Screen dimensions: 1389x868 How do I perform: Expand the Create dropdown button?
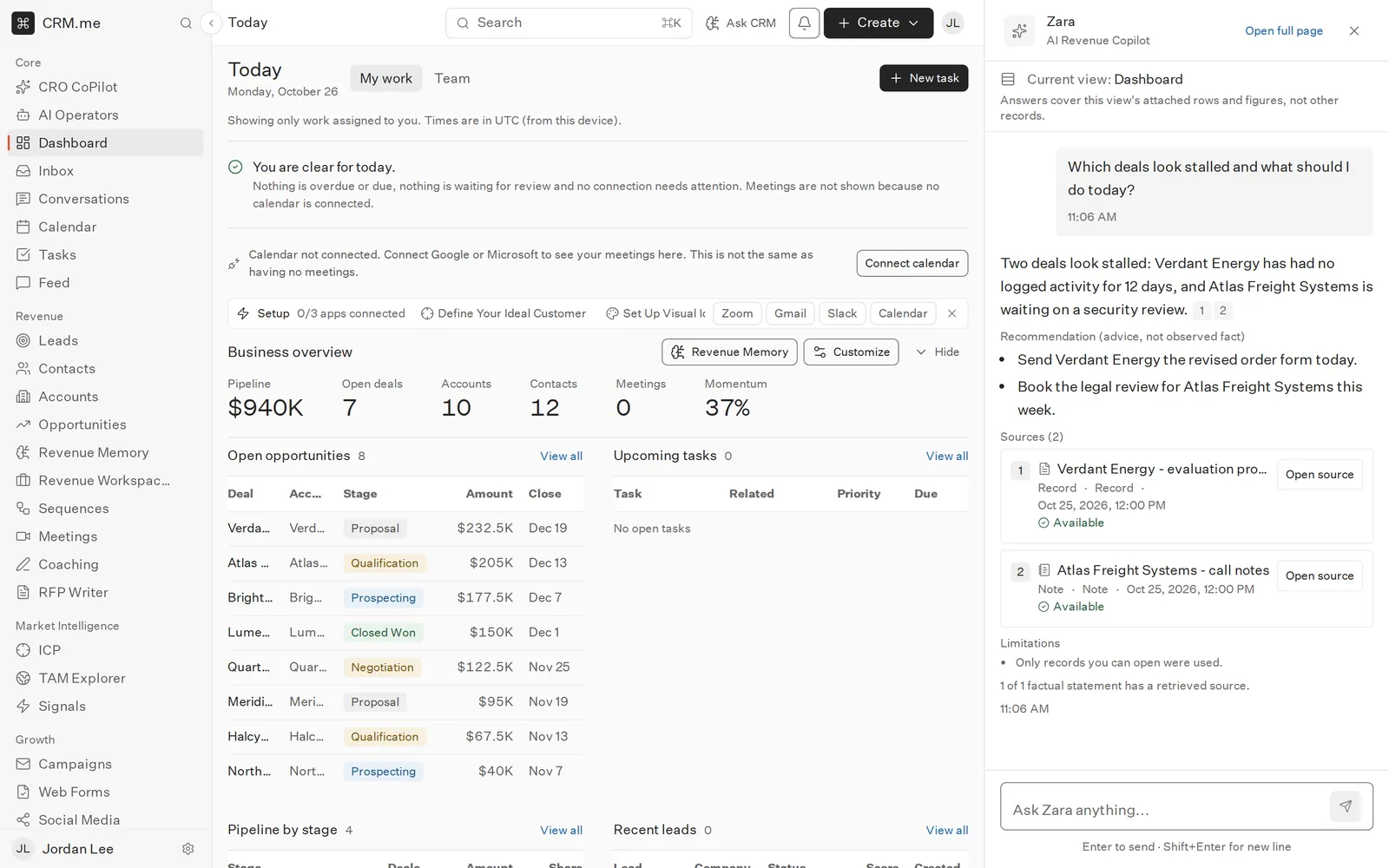(878, 23)
